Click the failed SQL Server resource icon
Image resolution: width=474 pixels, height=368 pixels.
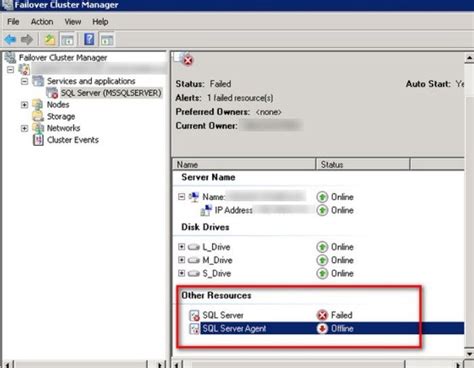pyautogui.click(x=194, y=315)
